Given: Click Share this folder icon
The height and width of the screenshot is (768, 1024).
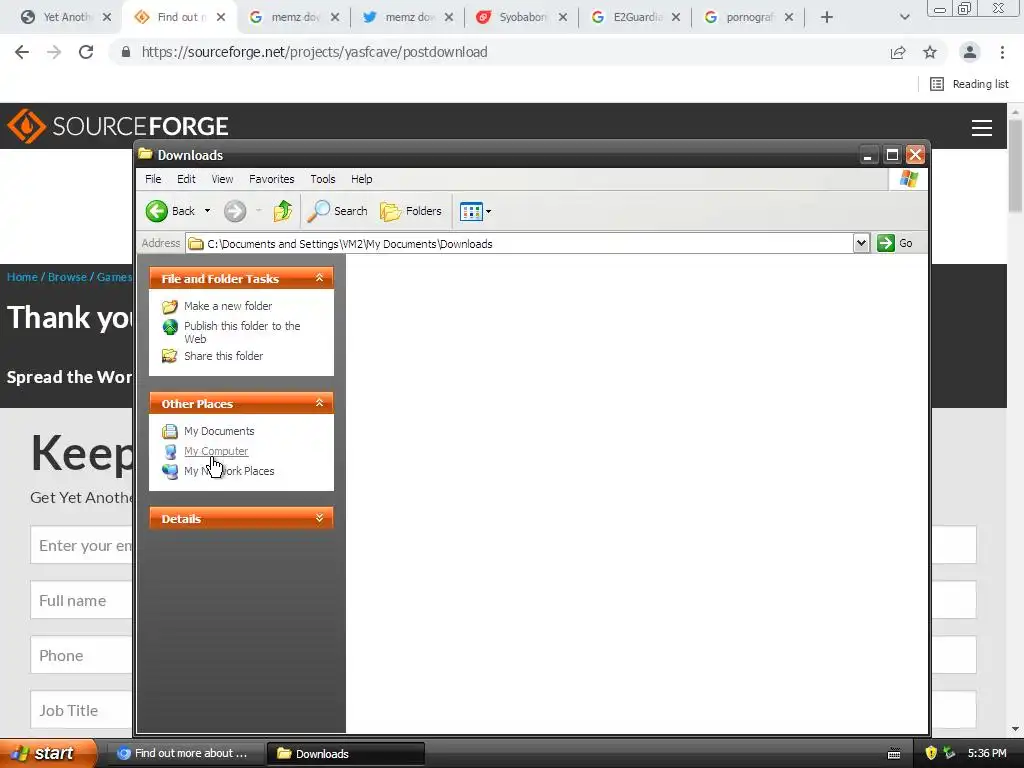Looking at the screenshot, I should pyautogui.click(x=170, y=356).
